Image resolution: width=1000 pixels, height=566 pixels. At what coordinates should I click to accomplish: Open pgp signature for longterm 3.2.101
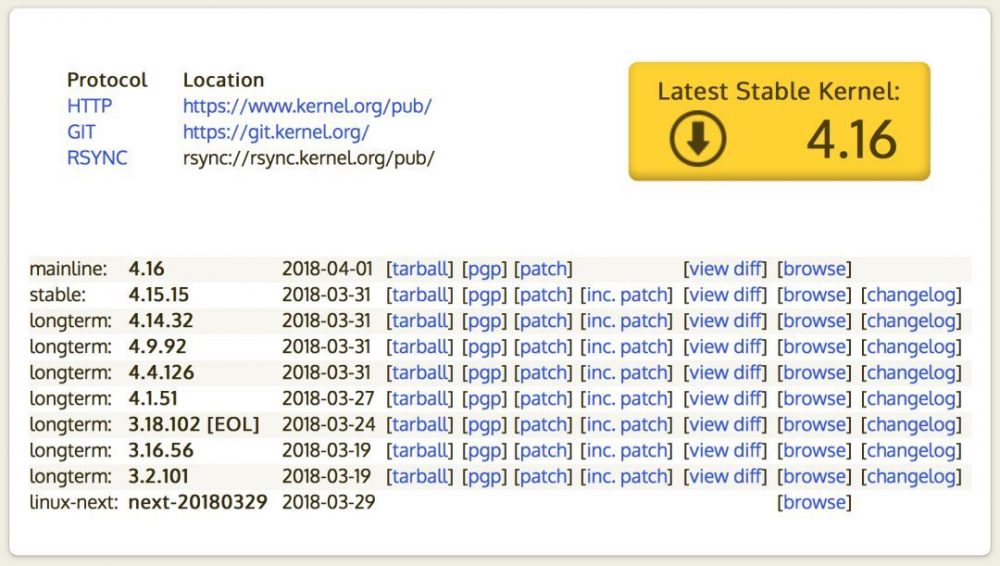(x=484, y=476)
